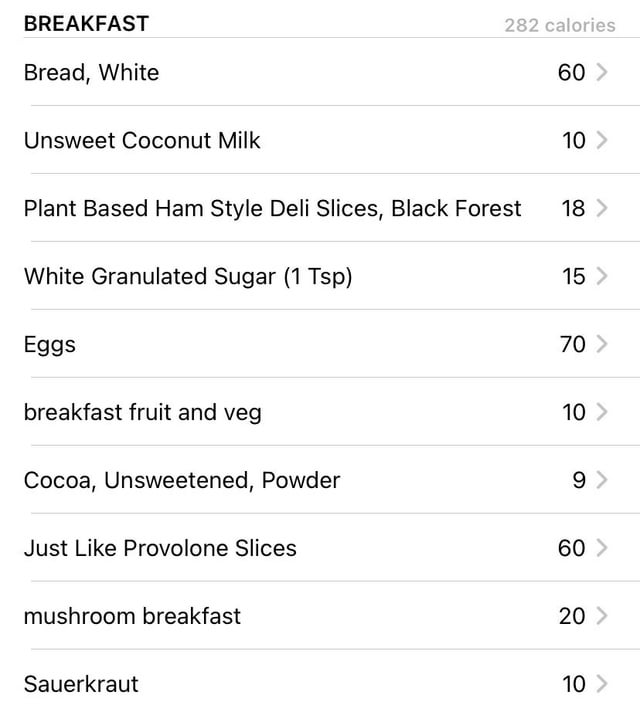Image resolution: width=640 pixels, height=712 pixels.
Task: Tap chevron beside breakfast fruit and veg
Action: pyautogui.click(x=602, y=412)
